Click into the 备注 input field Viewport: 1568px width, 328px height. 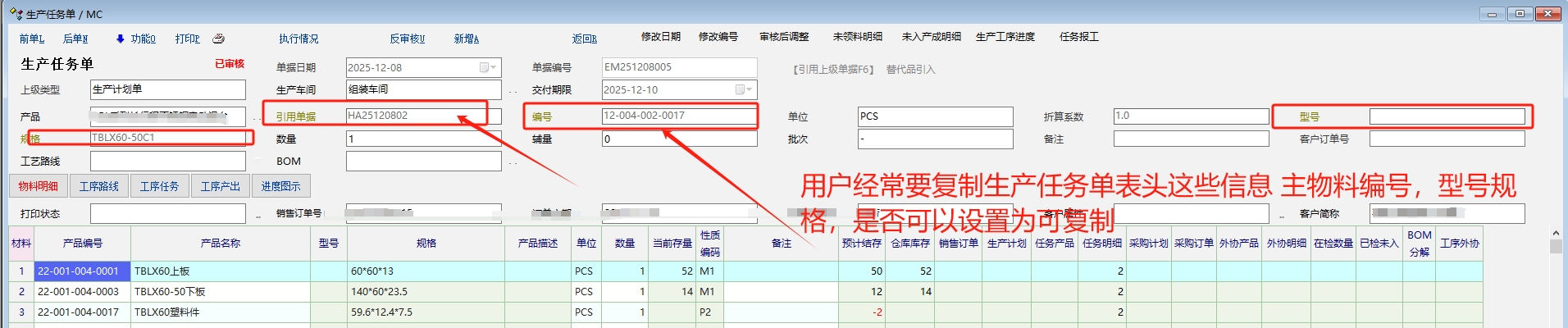tap(1191, 139)
